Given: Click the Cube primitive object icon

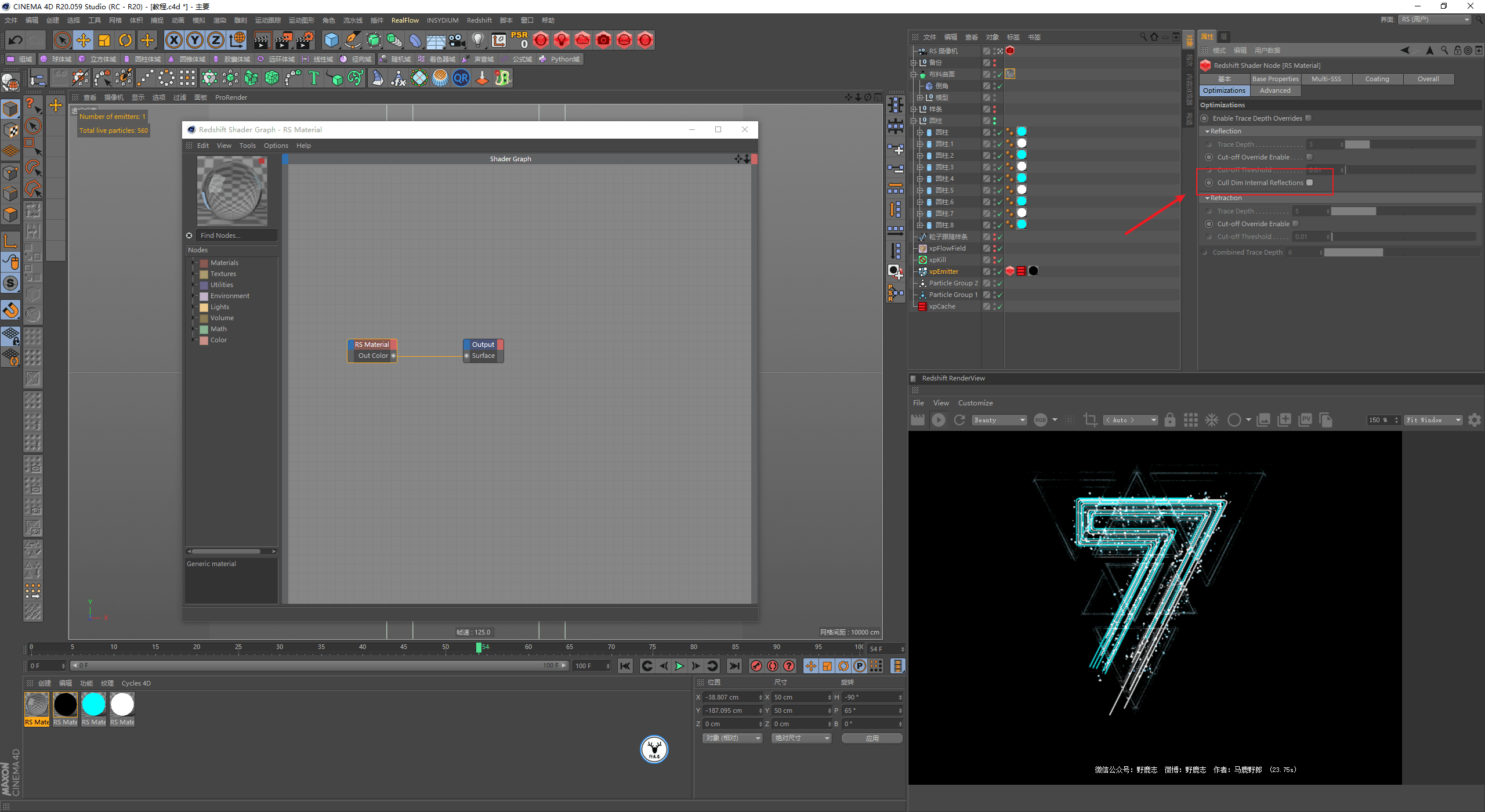Looking at the screenshot, I should [331, 40].
